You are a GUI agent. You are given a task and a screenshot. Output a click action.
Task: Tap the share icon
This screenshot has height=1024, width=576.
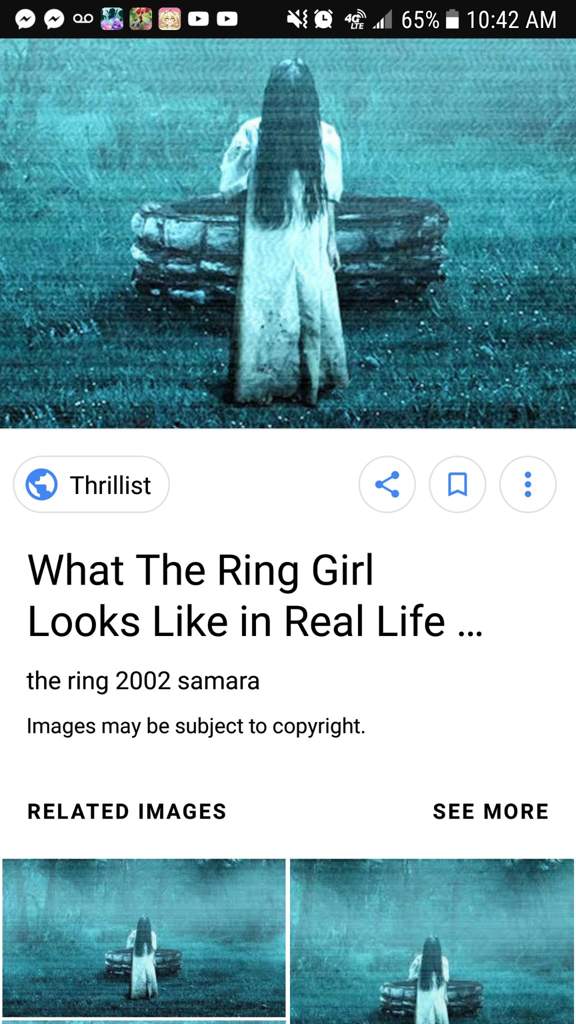tap(387, 485)
